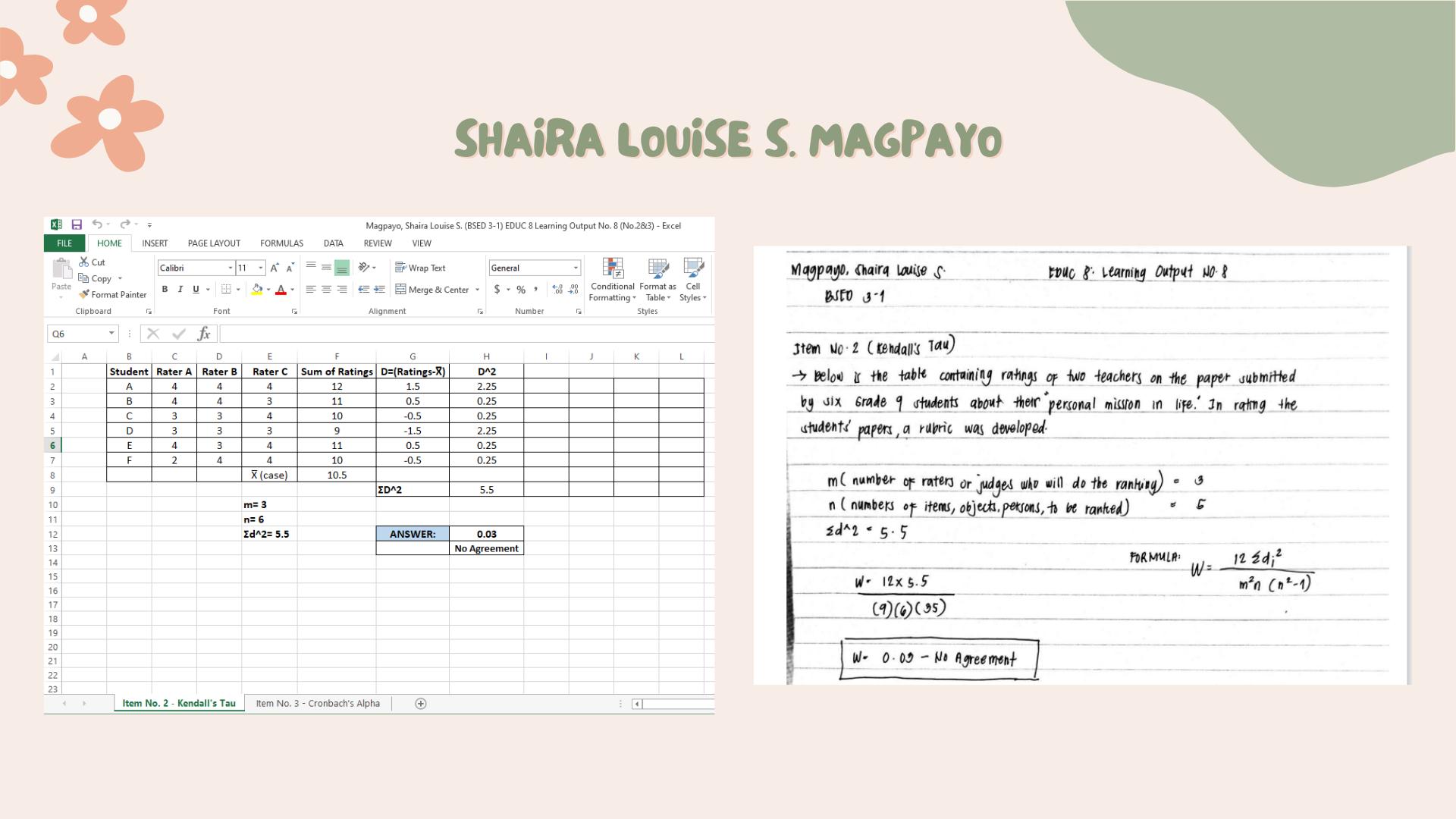The height and width of the screenshot is (819, 1456).
Task: Click the Cut scissors icon
Action: click(84, 262)
